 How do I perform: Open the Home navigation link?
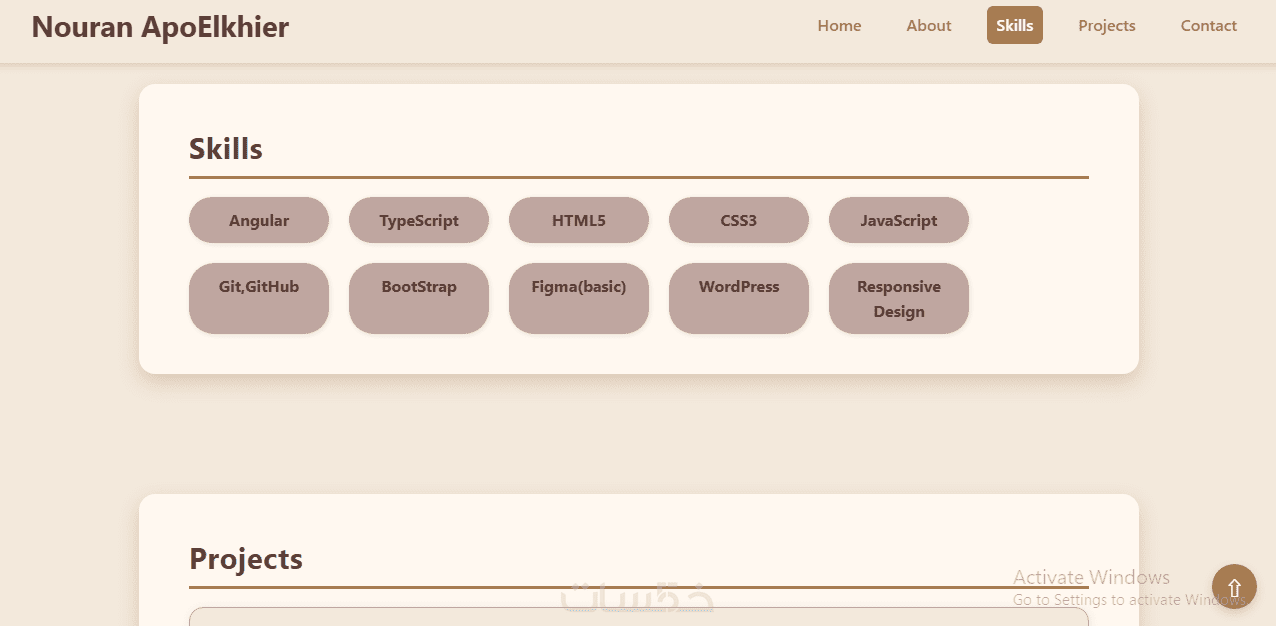839,26
